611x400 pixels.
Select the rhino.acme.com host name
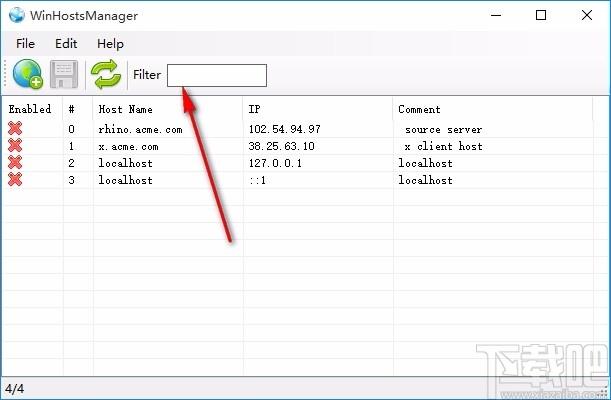point(140,129)
